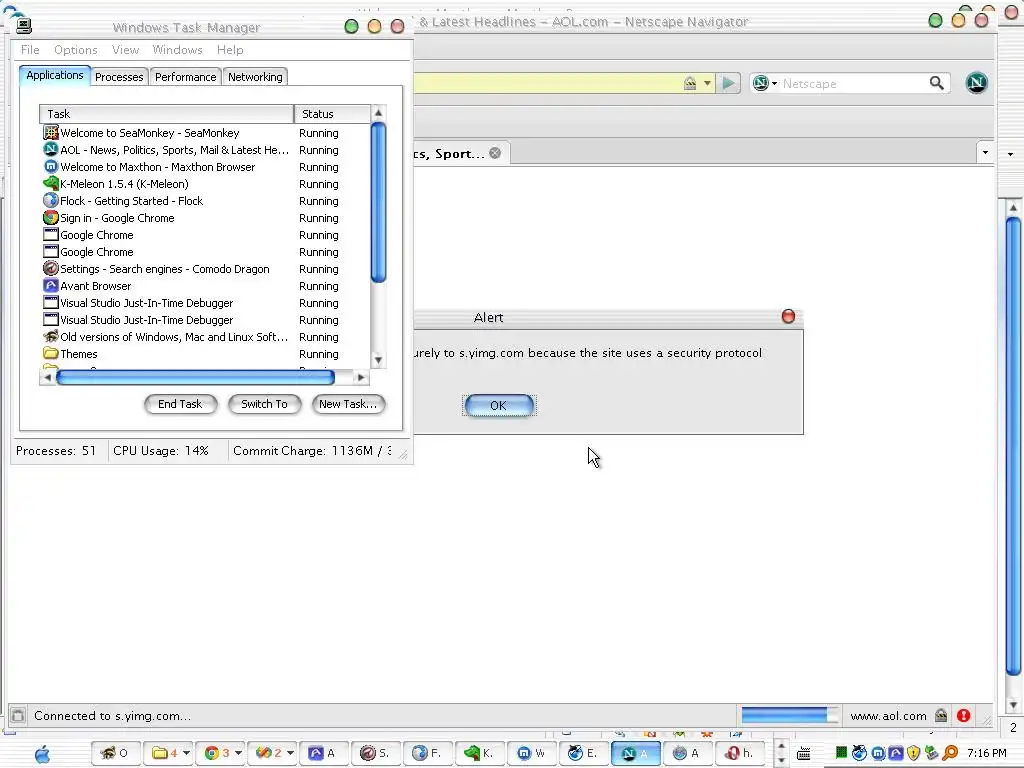1024x768 pixels.
Task: Click the Switch To button
Action: tap(264, 404)
